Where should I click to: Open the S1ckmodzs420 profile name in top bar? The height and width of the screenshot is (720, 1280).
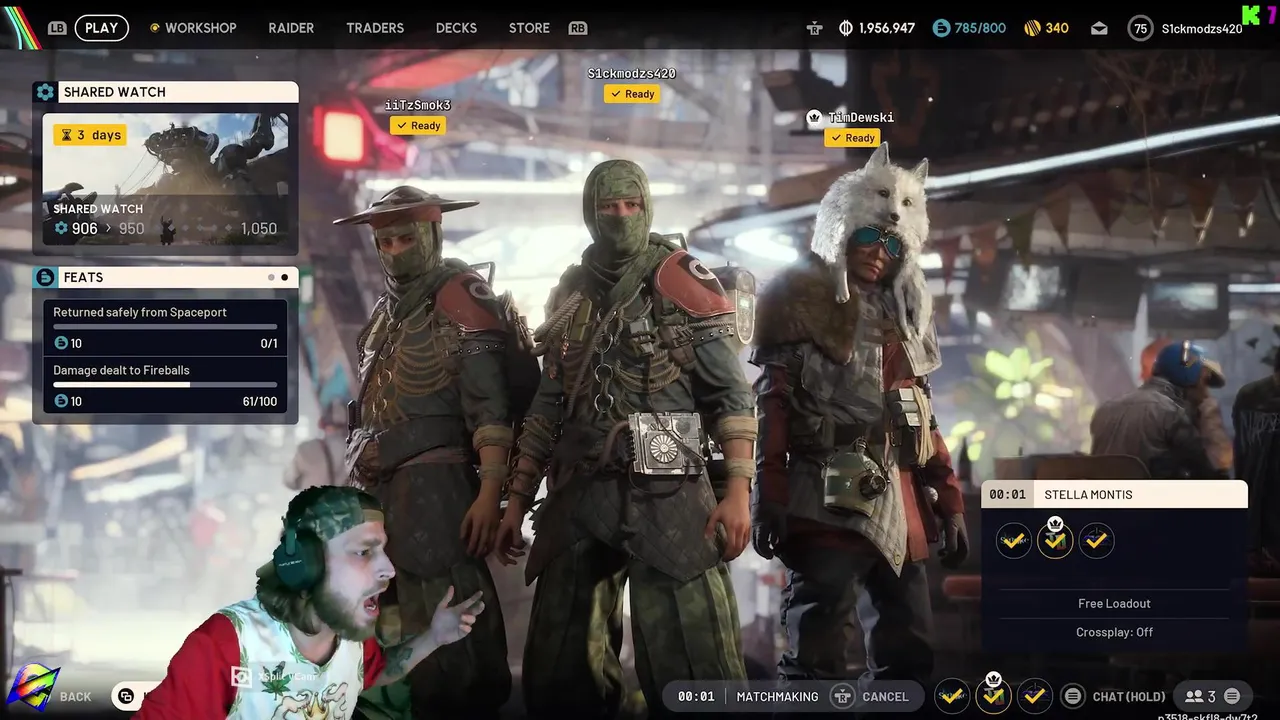tap(1202, 29)
